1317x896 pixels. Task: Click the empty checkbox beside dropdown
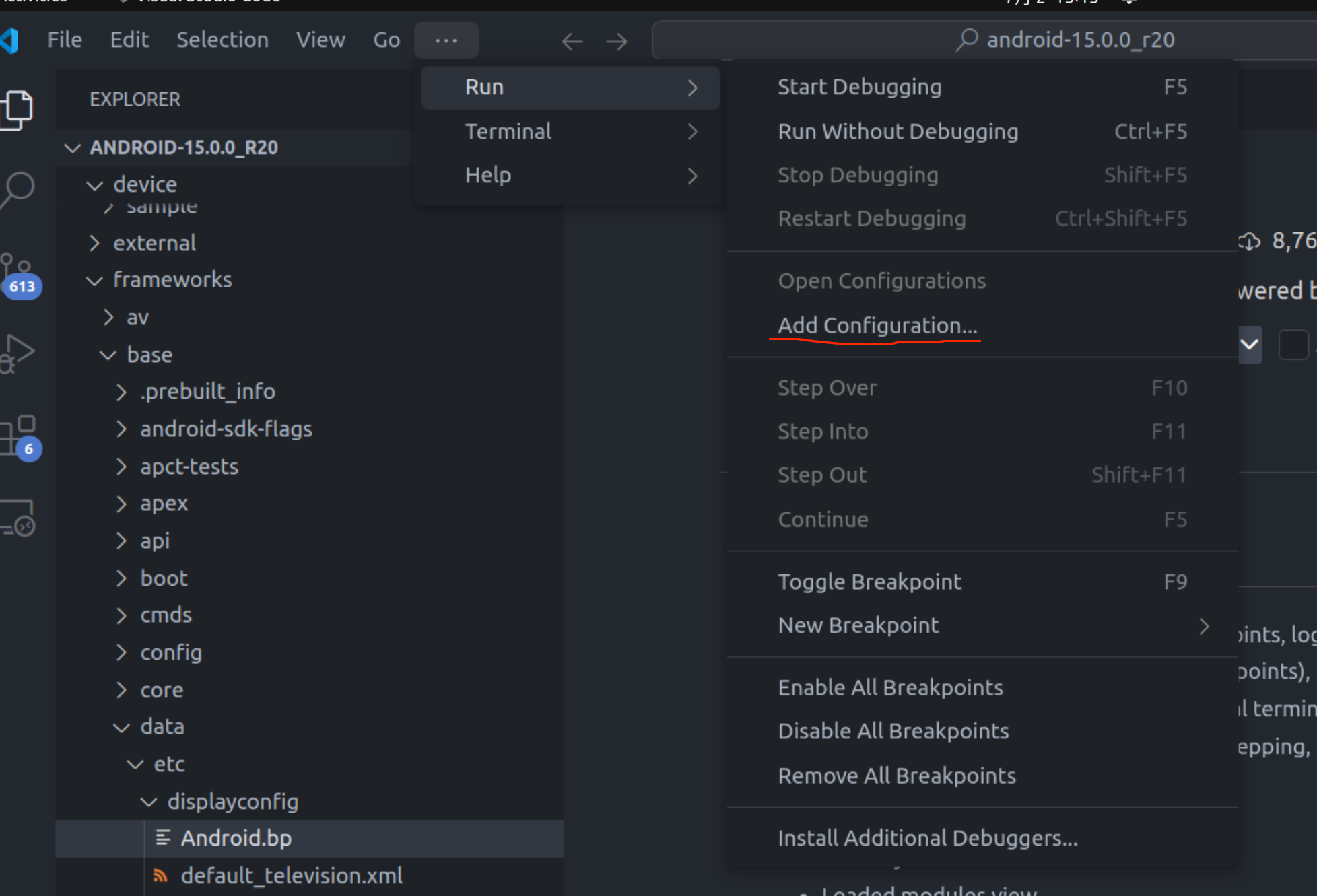(x=1293, y=345)
